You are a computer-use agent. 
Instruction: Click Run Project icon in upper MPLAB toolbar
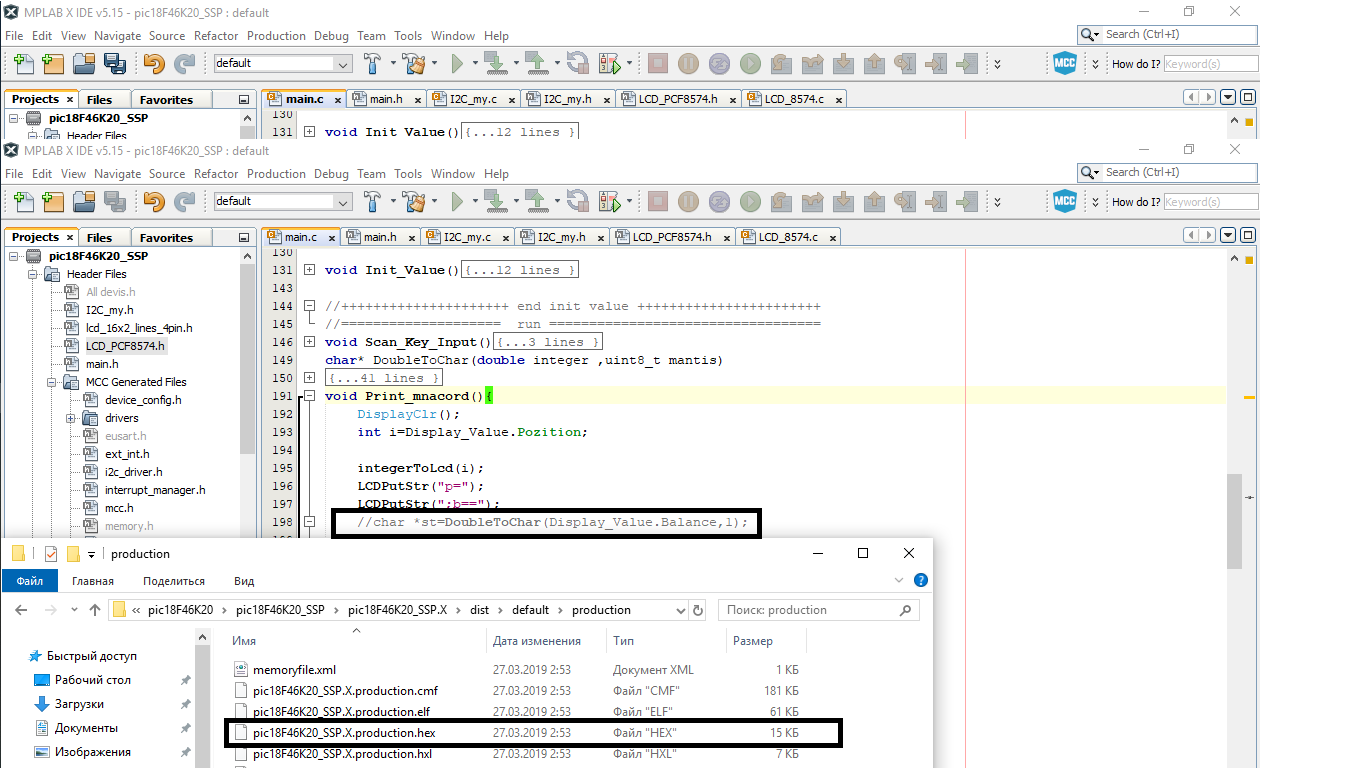pos(457,63)
